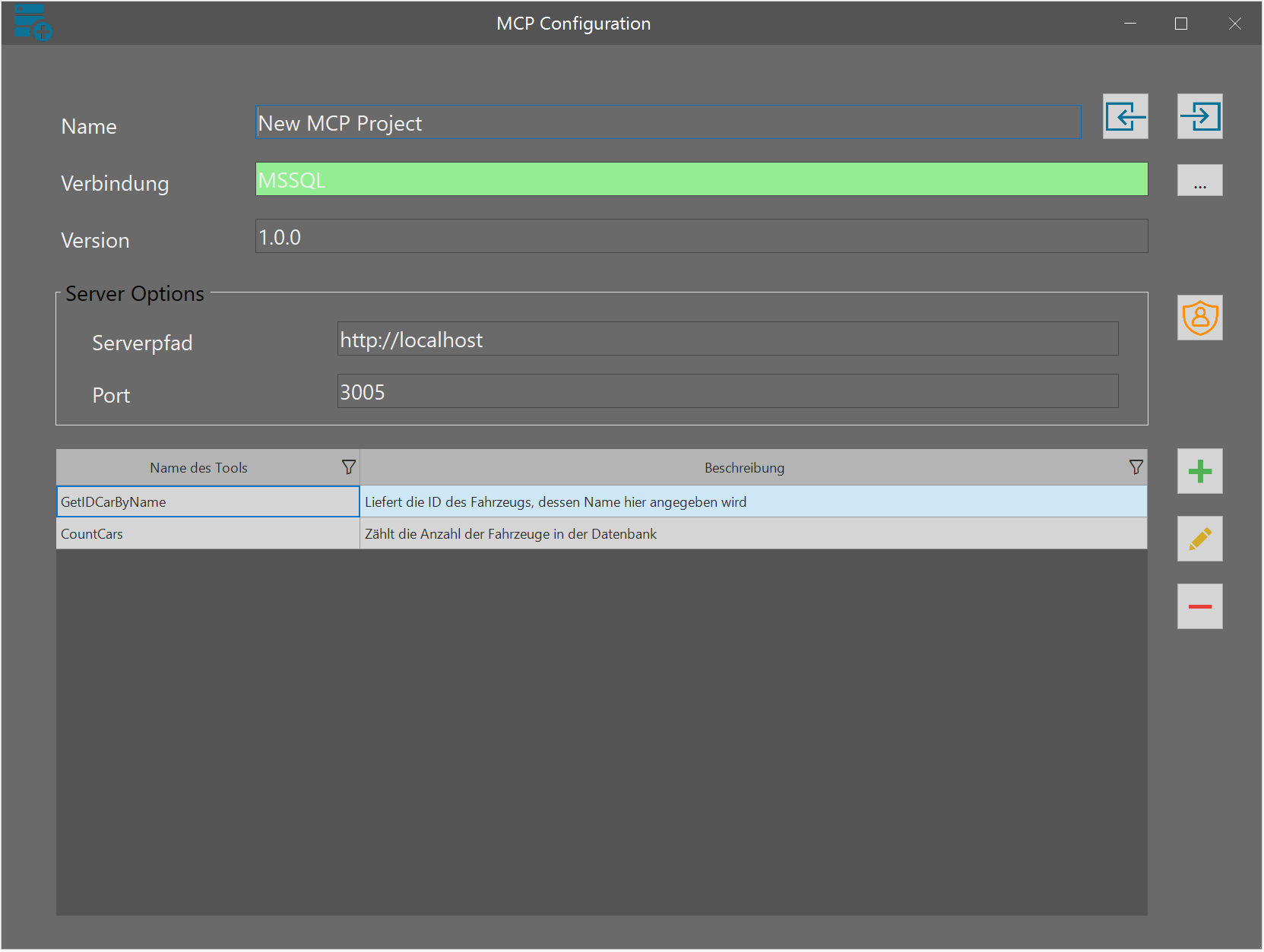
Task: Add a new tool with green plus
Action: 1199,471
